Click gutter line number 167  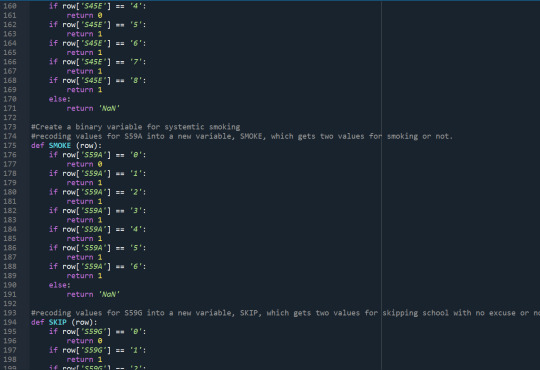(x=10, y=71)
